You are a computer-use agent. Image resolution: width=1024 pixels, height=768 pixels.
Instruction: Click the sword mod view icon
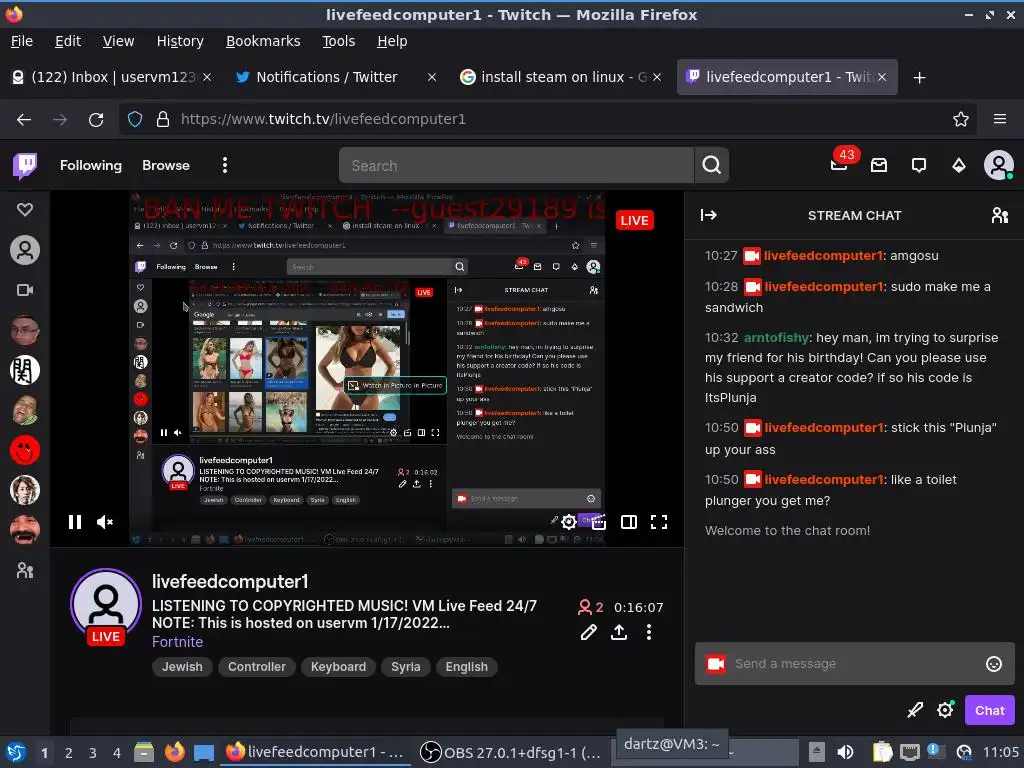click(x=915, y=710)
